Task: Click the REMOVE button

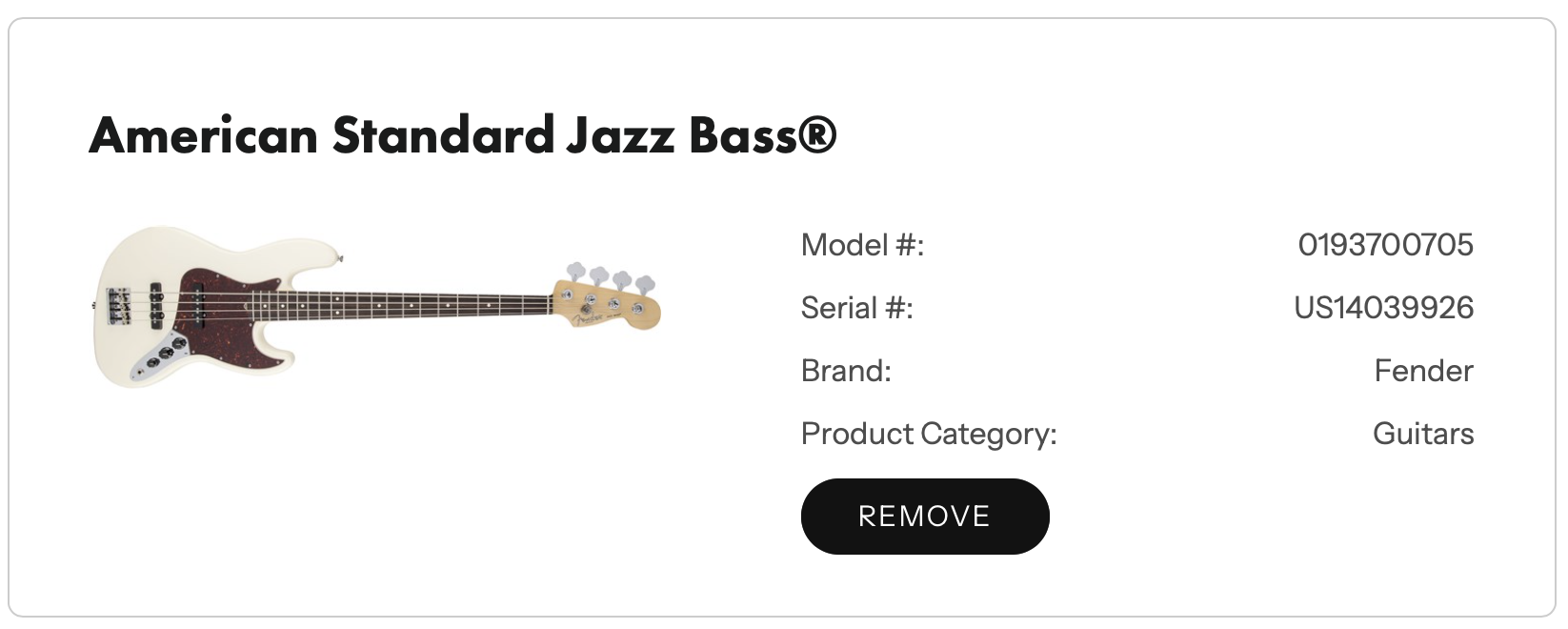Action: pyautogui.click(x=924, y=517)
